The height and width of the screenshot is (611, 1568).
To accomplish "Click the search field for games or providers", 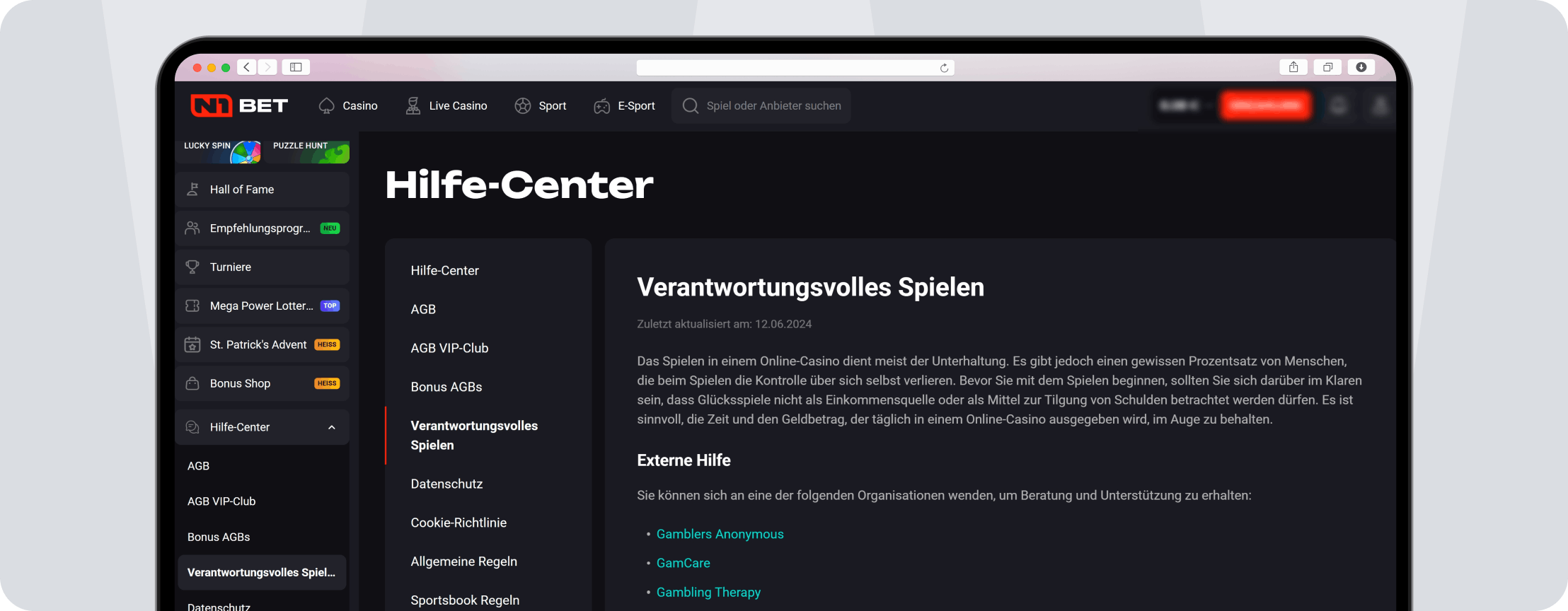I will click(x=761, y=105).
